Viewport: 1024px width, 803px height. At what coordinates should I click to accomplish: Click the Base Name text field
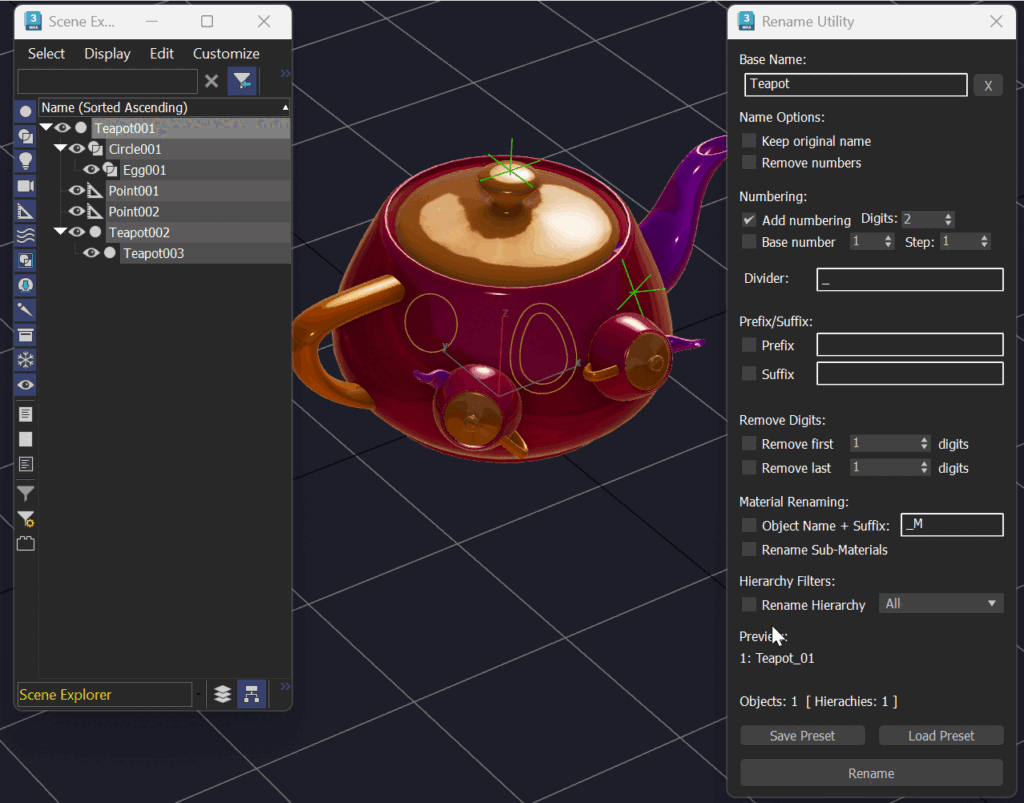pyautogui.click(x=856, y=84)
